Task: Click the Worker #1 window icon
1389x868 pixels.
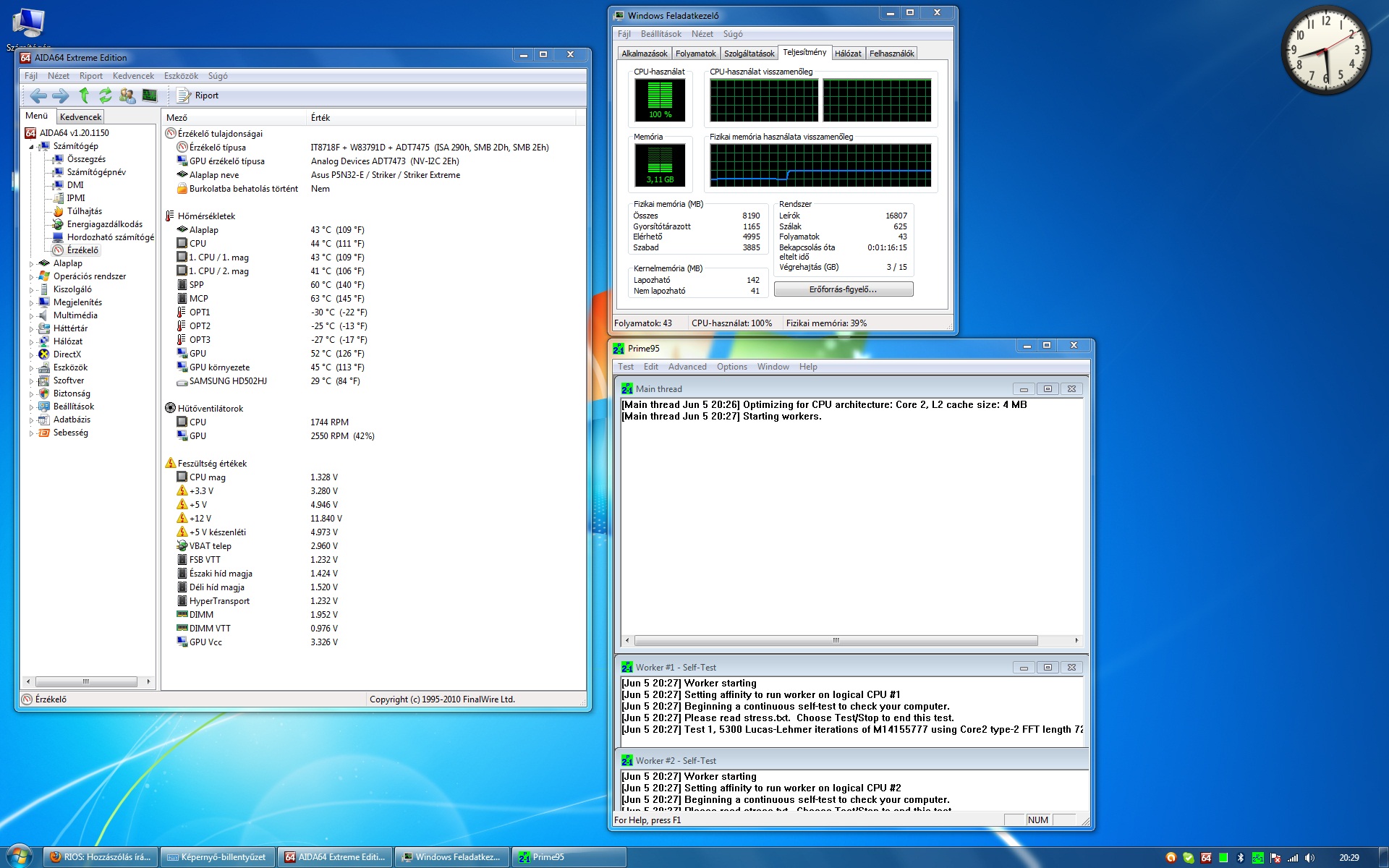Action: pos(627,668)
